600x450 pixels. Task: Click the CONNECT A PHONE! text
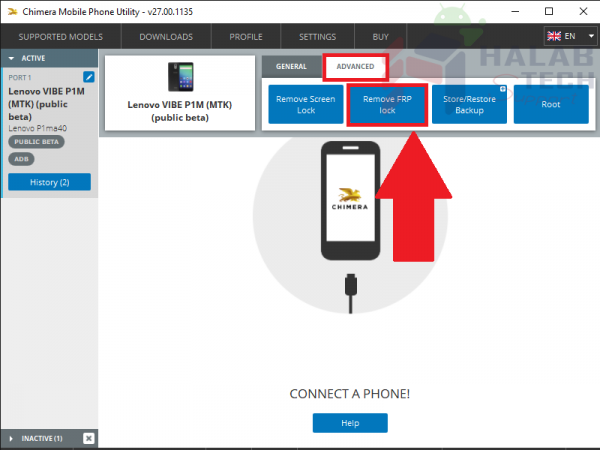click(x=350, y=394)
